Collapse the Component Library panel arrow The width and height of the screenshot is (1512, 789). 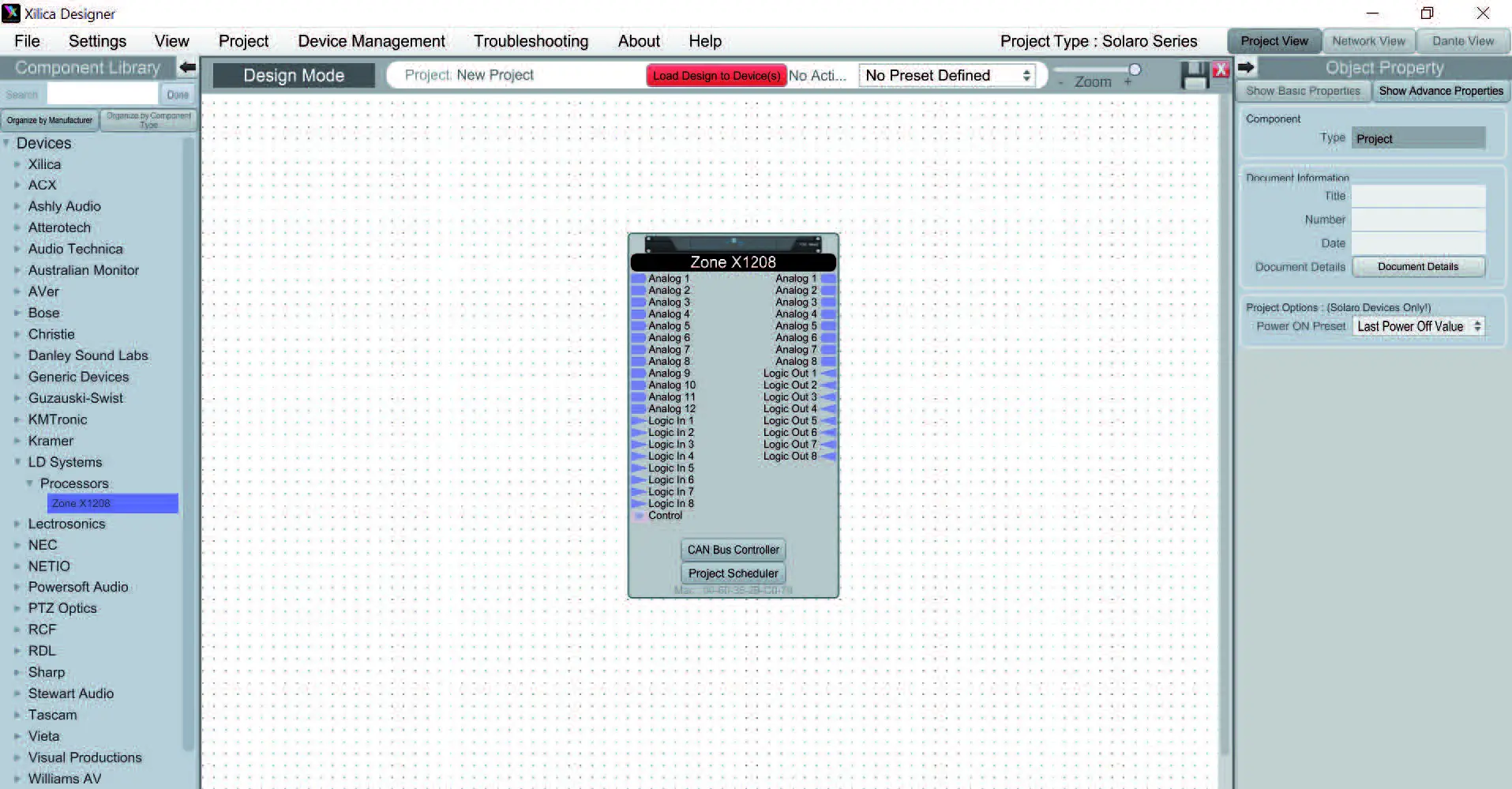click(186, 67)
